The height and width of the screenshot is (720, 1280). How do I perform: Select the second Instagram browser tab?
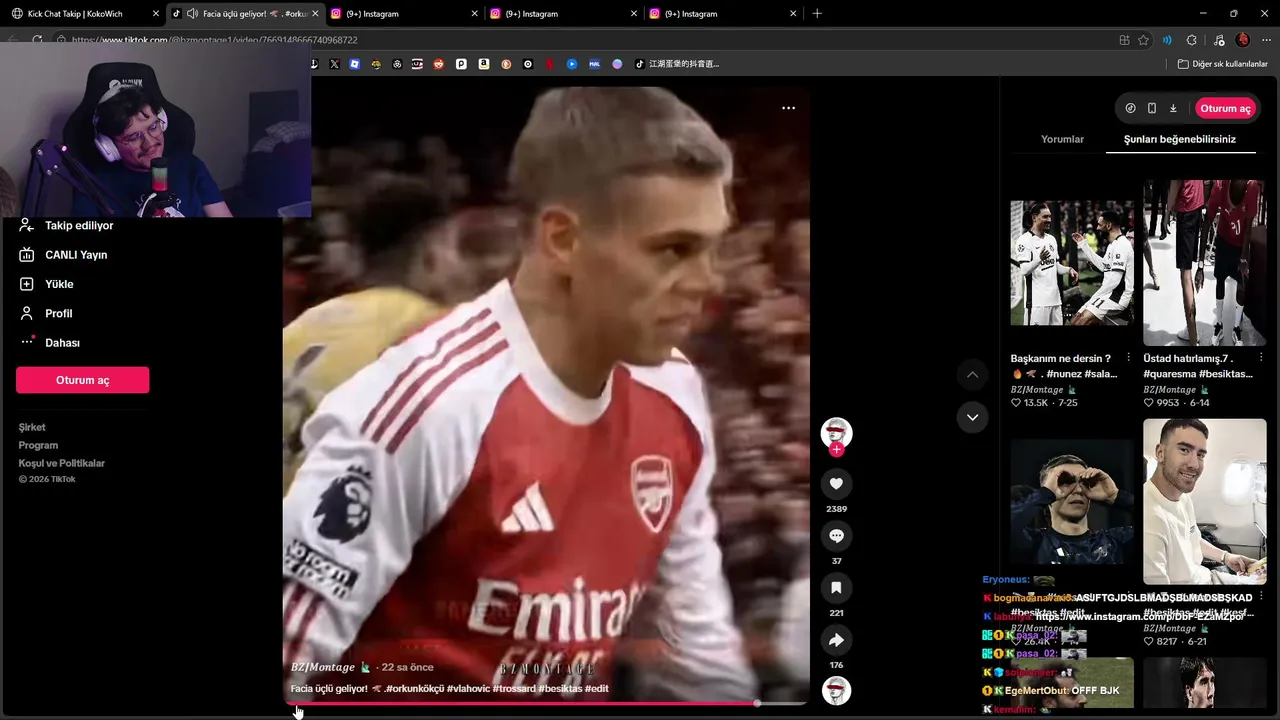pyautogui.click(x=563, y=14)
